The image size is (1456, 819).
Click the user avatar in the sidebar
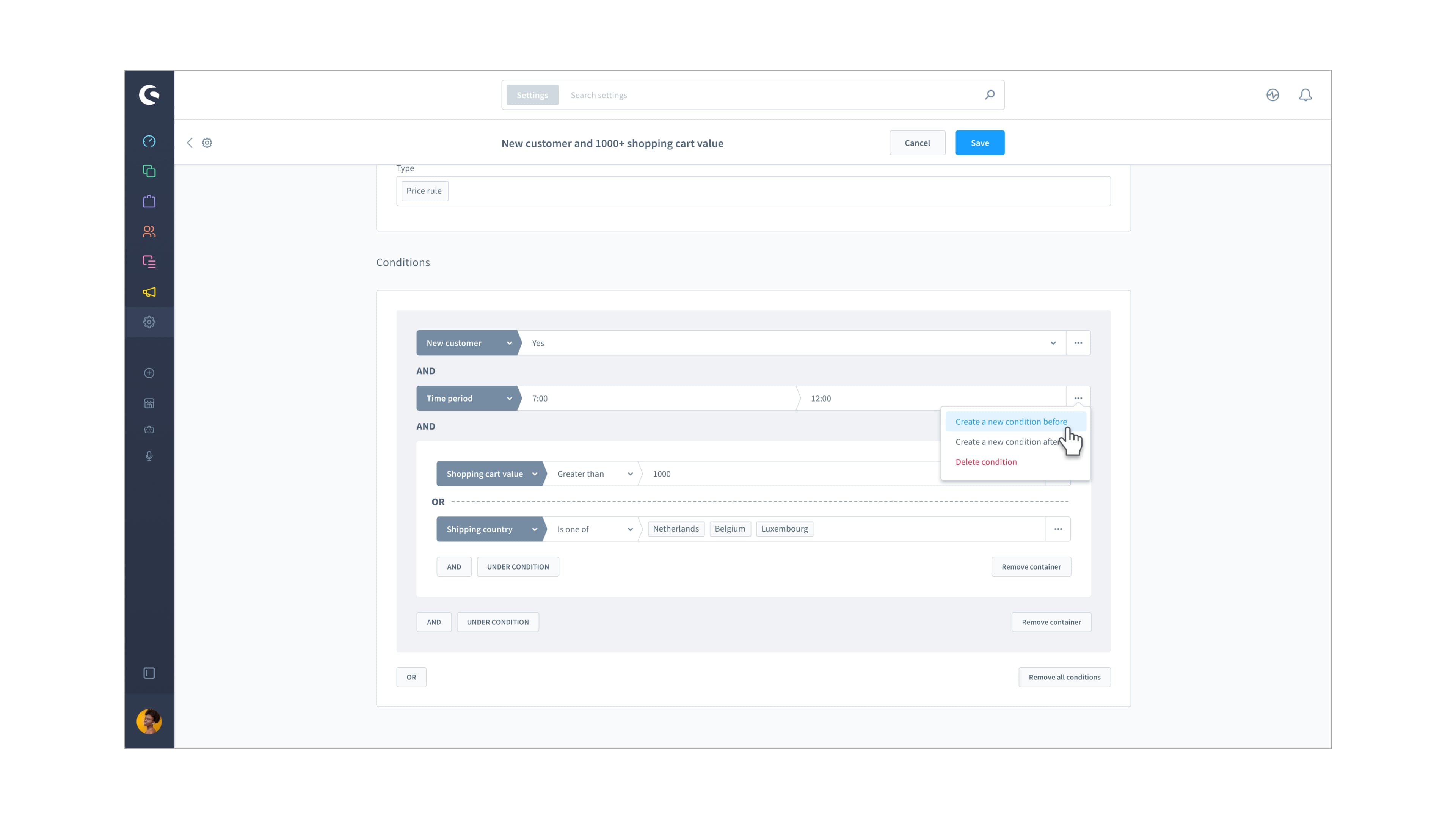tap(149, 721)
